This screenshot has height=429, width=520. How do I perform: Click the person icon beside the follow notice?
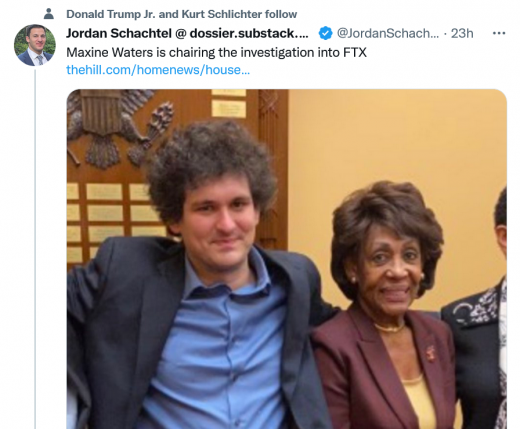click(x=49, y=14)
